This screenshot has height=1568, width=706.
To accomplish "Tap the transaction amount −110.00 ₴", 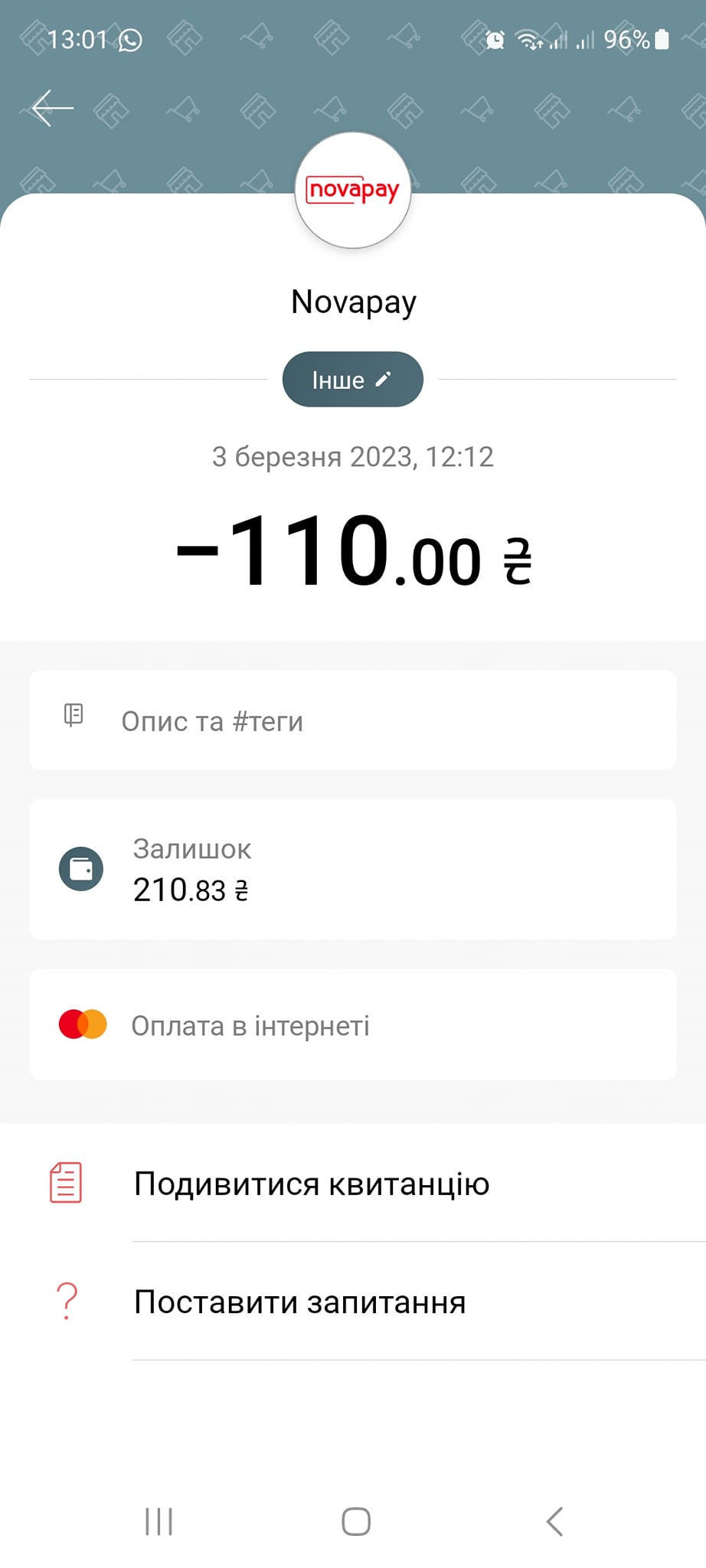I will pyautogui.click(x=353, y=551).
